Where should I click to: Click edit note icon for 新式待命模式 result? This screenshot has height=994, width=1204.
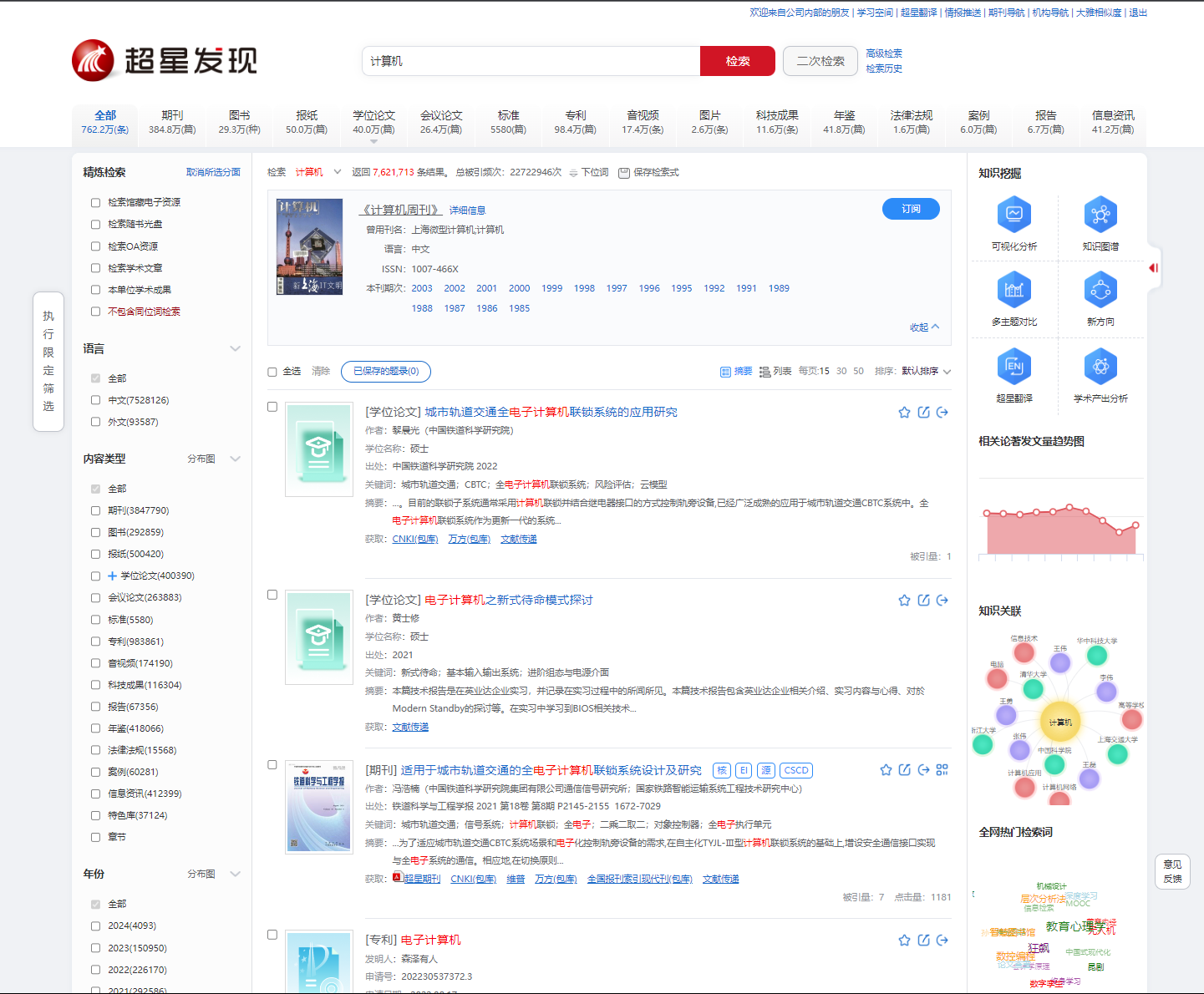(923, 601)
